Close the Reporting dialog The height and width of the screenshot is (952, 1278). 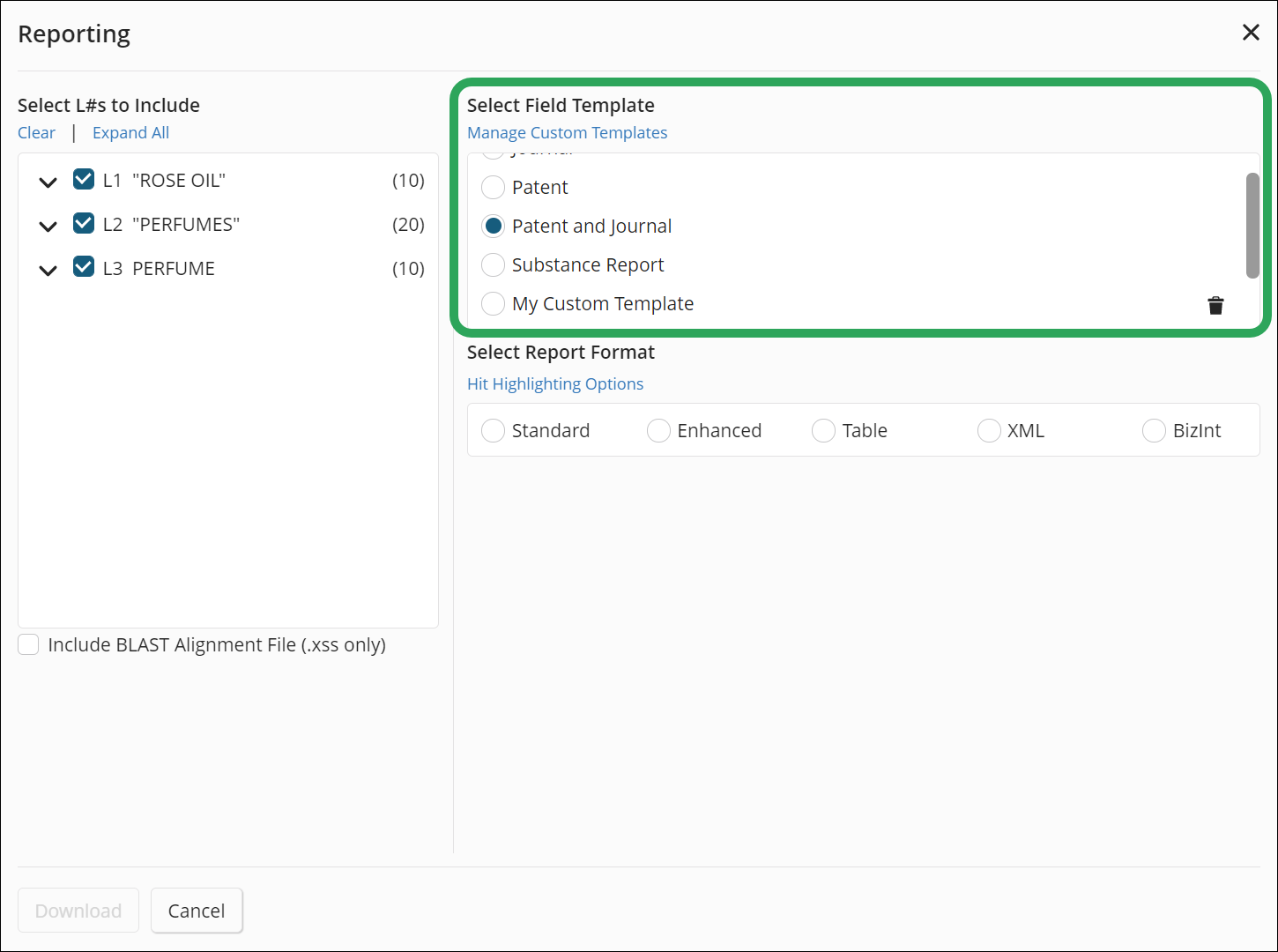pos(1251,33)
